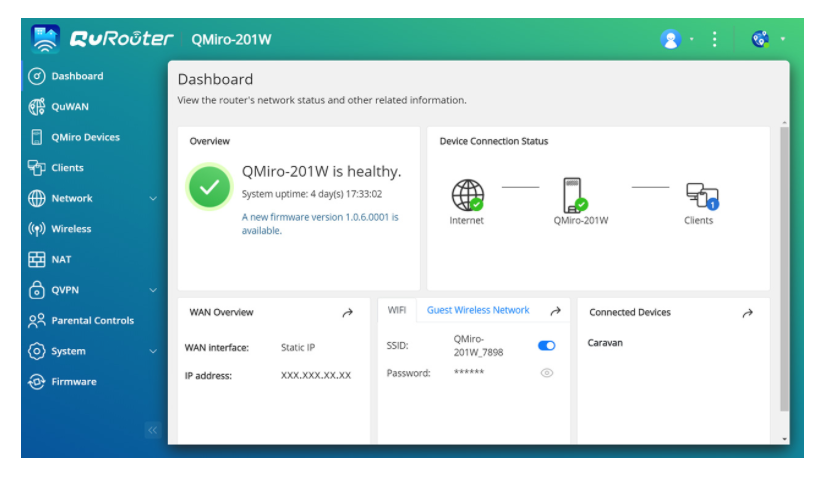Select the Dashboard sidebar icon

coord(36,76)
